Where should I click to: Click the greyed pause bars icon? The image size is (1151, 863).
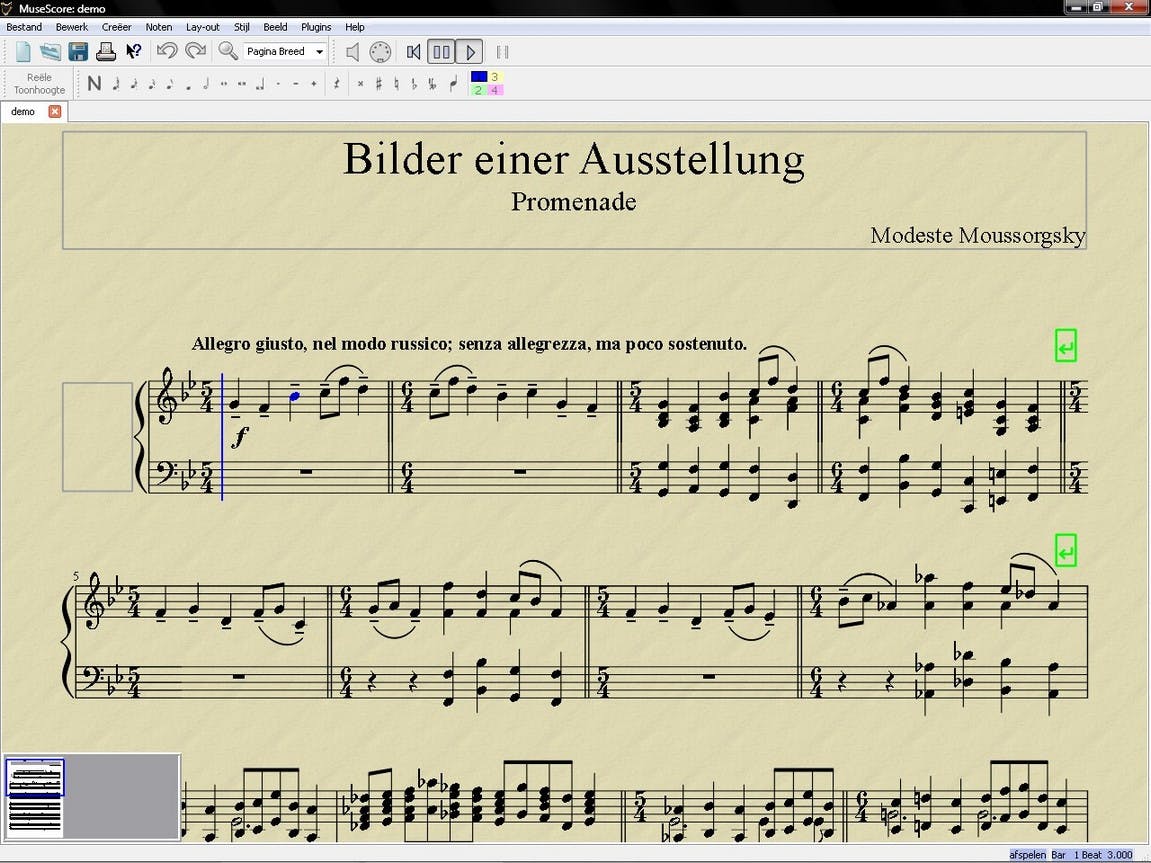pos(502,51)
